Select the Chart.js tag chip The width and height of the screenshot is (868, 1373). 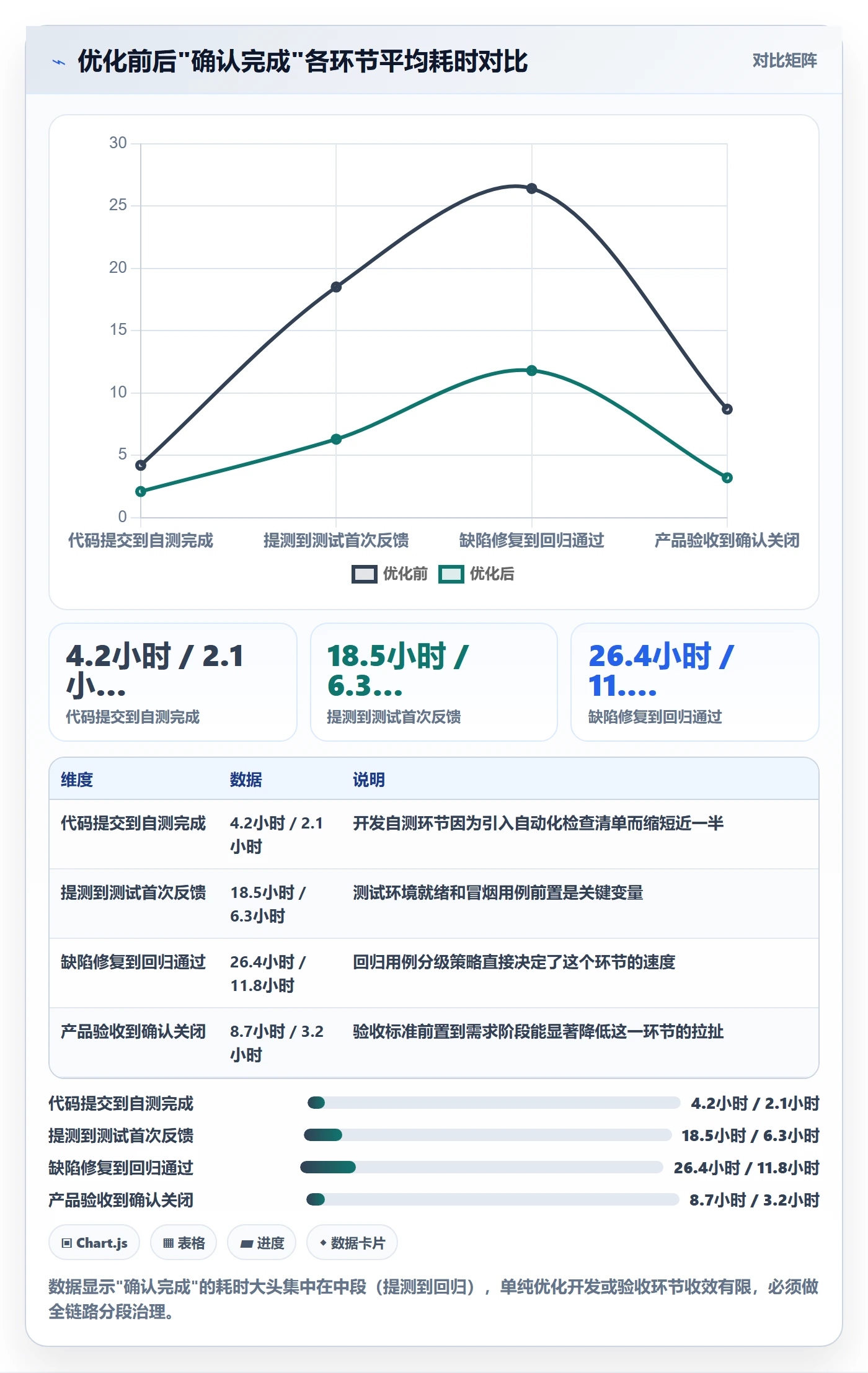point(94,1243)
